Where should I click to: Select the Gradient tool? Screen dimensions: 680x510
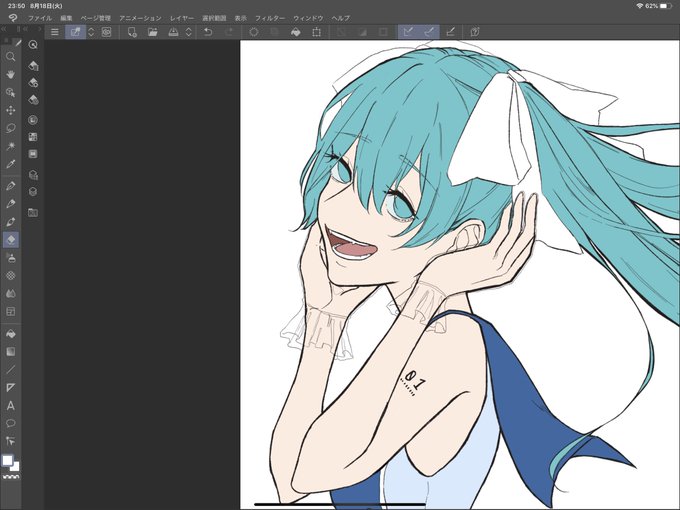[11, 351]
